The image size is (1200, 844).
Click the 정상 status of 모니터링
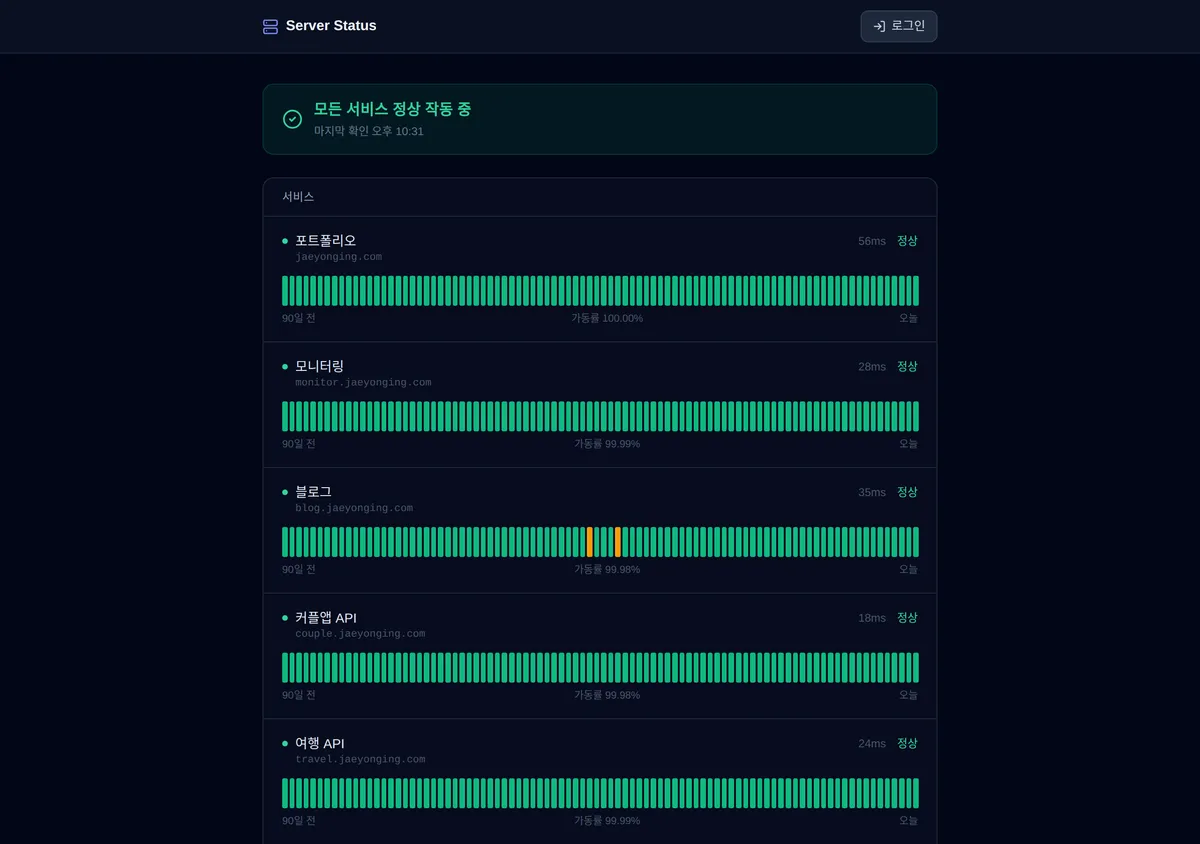click(x=907, y=367)
